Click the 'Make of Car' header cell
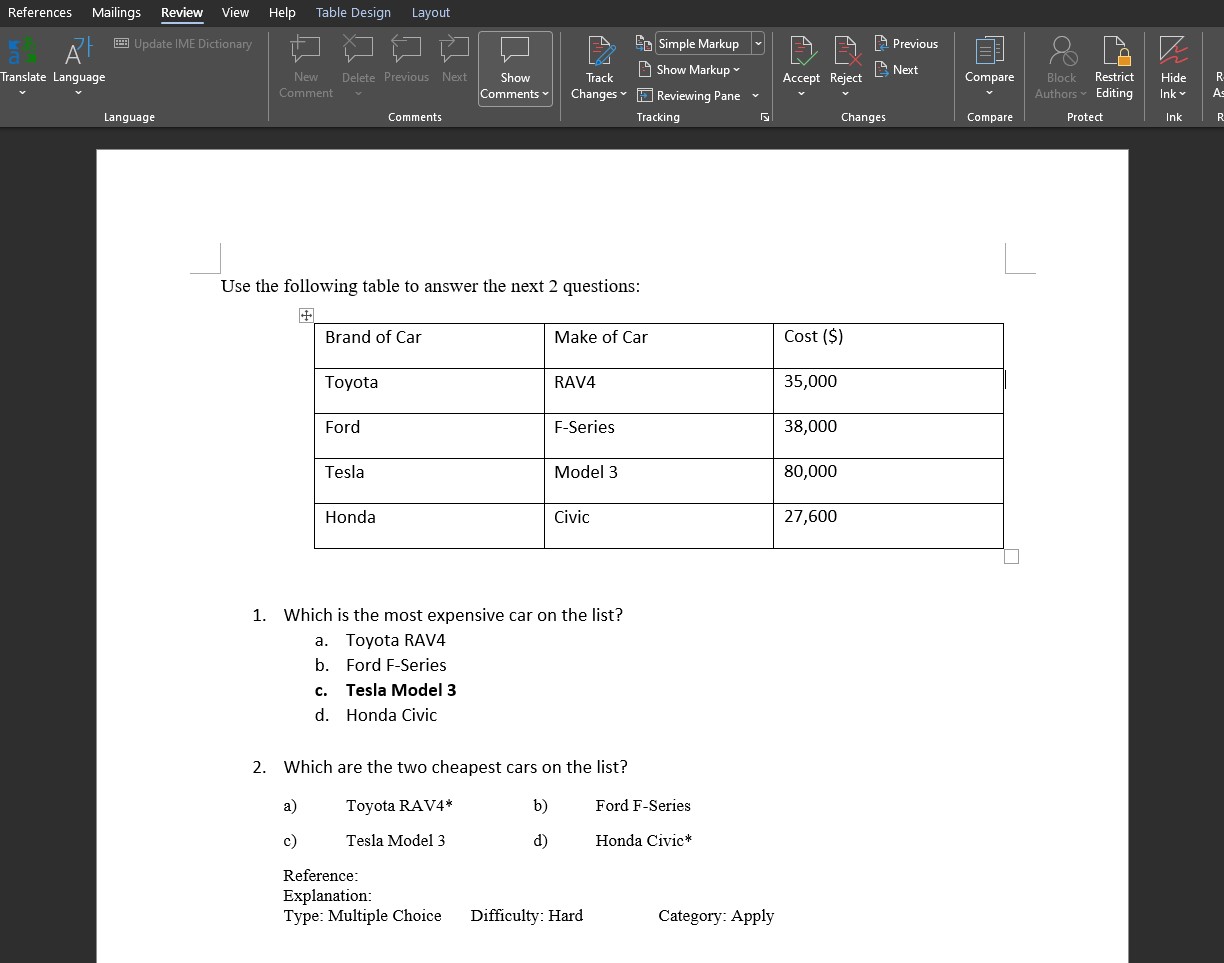 (x=659, y=345)
